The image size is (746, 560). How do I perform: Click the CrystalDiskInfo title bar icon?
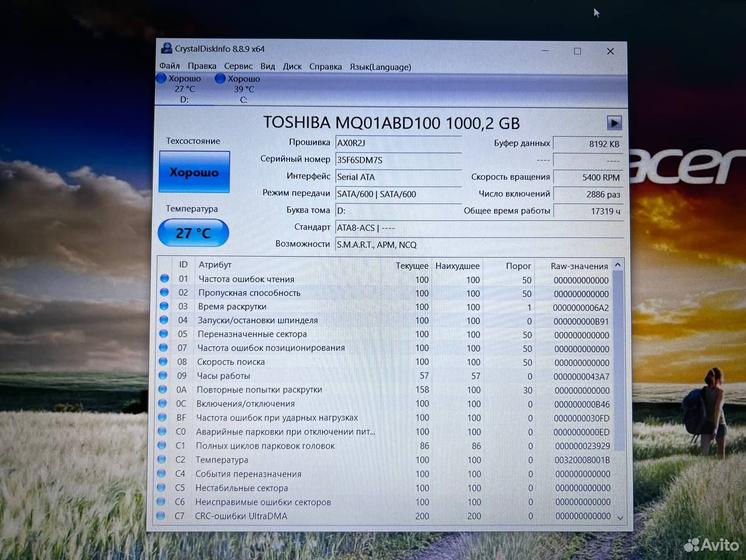coord(167,48)
